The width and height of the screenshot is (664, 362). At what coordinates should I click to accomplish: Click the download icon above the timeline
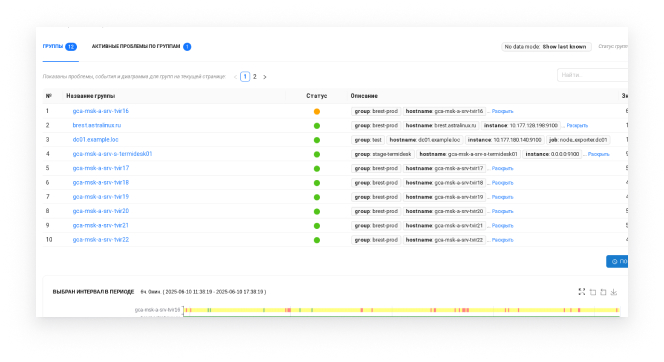(x=614, y=292)
